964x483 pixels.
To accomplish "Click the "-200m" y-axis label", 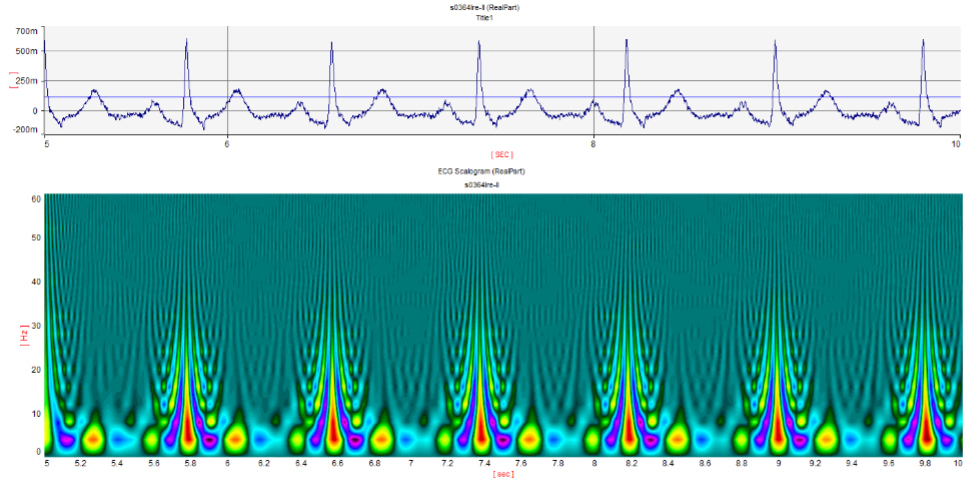I will pos(26,130).
